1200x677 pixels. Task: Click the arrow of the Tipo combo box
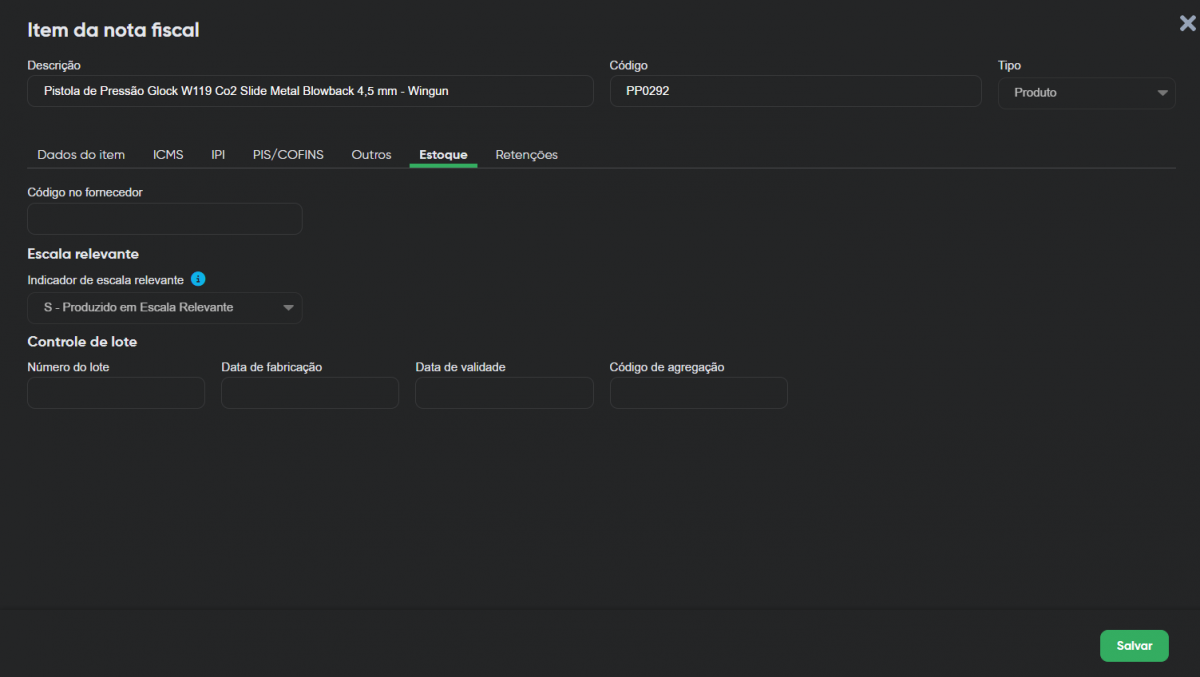(1161, 93)
